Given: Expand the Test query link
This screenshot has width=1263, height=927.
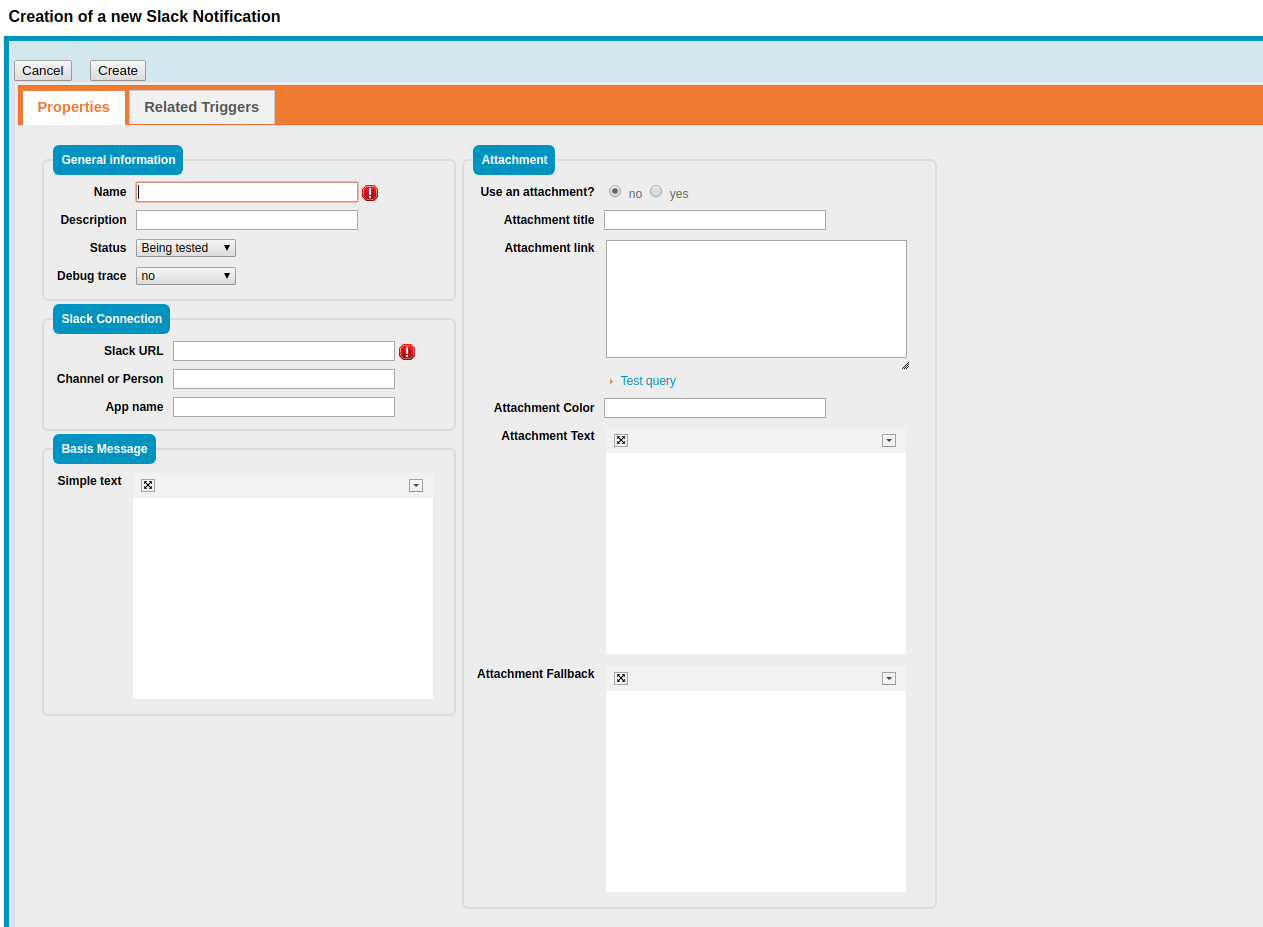Looking at the screenshot, I should pos(647,381).
